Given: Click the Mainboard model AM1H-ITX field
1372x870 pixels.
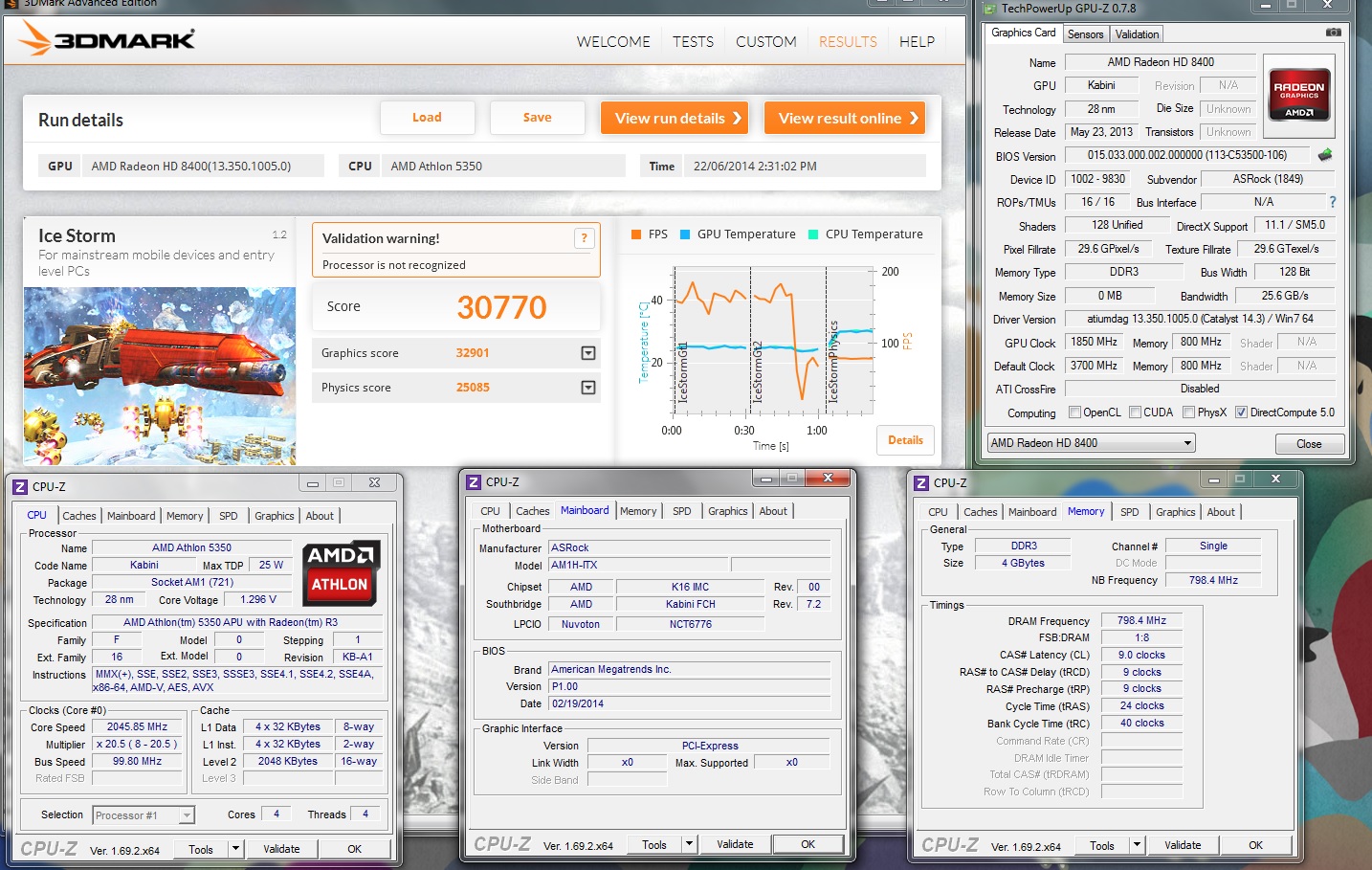Looking at the screenshot, I should click(x=639, y=565).
